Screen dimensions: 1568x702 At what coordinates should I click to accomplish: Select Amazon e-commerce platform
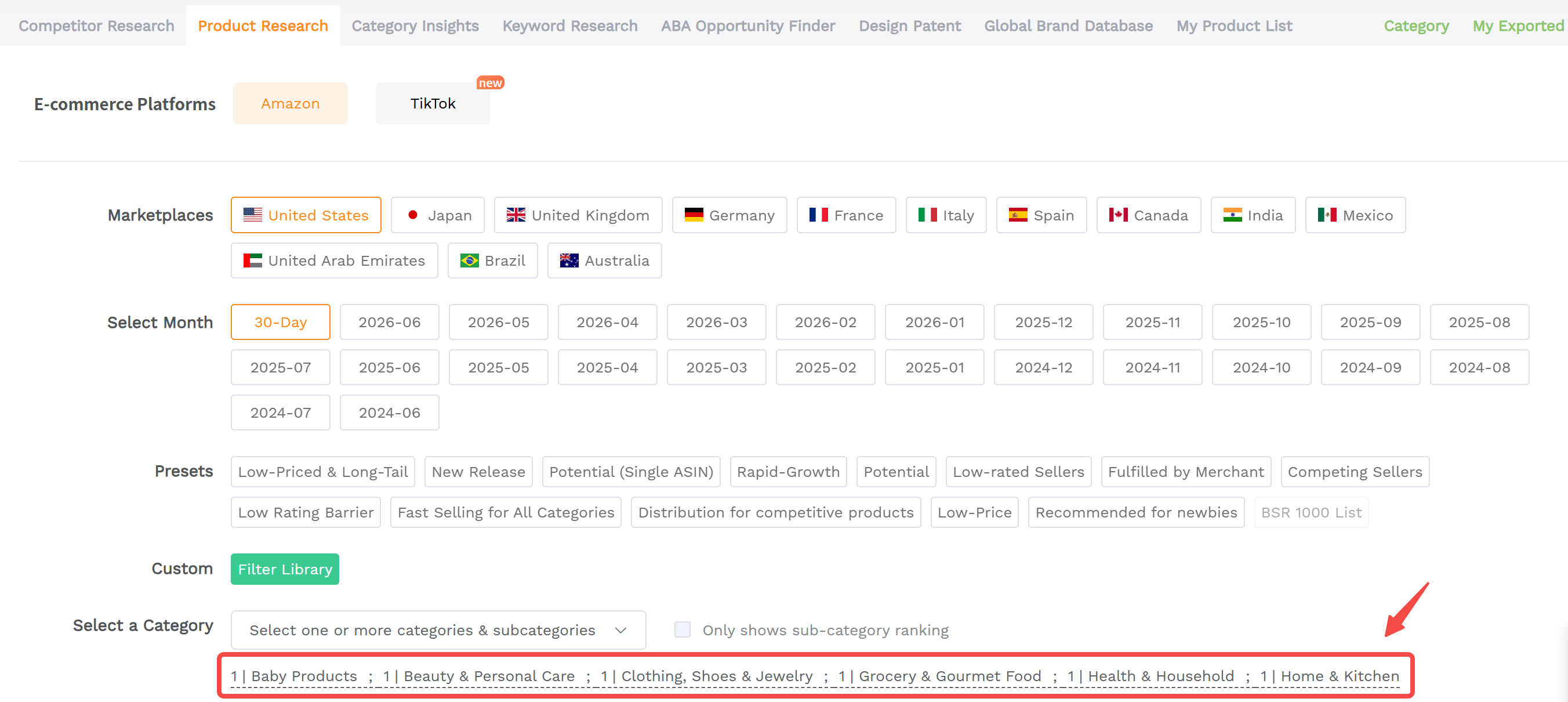[291, 103]
